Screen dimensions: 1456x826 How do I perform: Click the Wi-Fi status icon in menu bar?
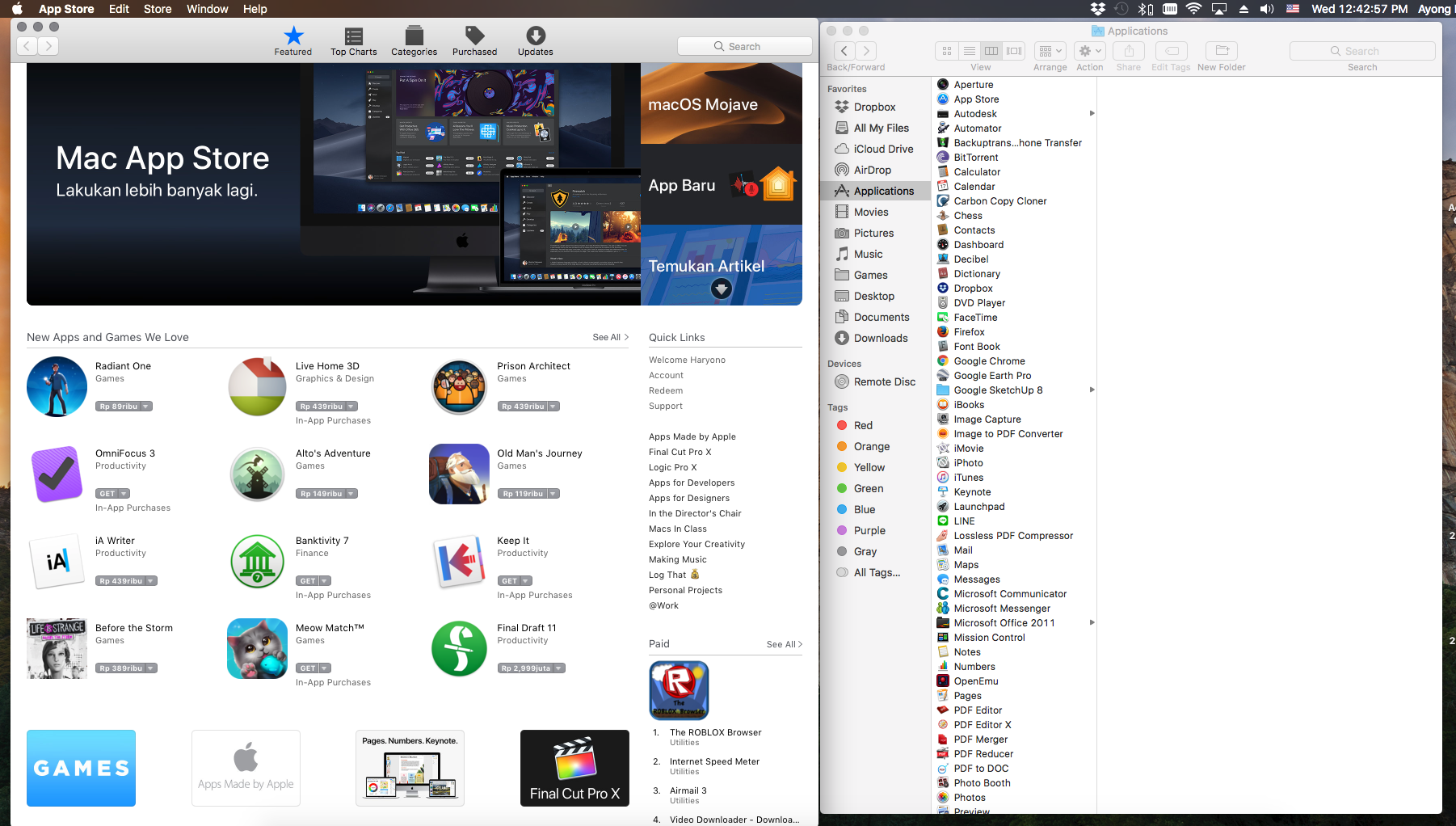[x=1193, y=9]
